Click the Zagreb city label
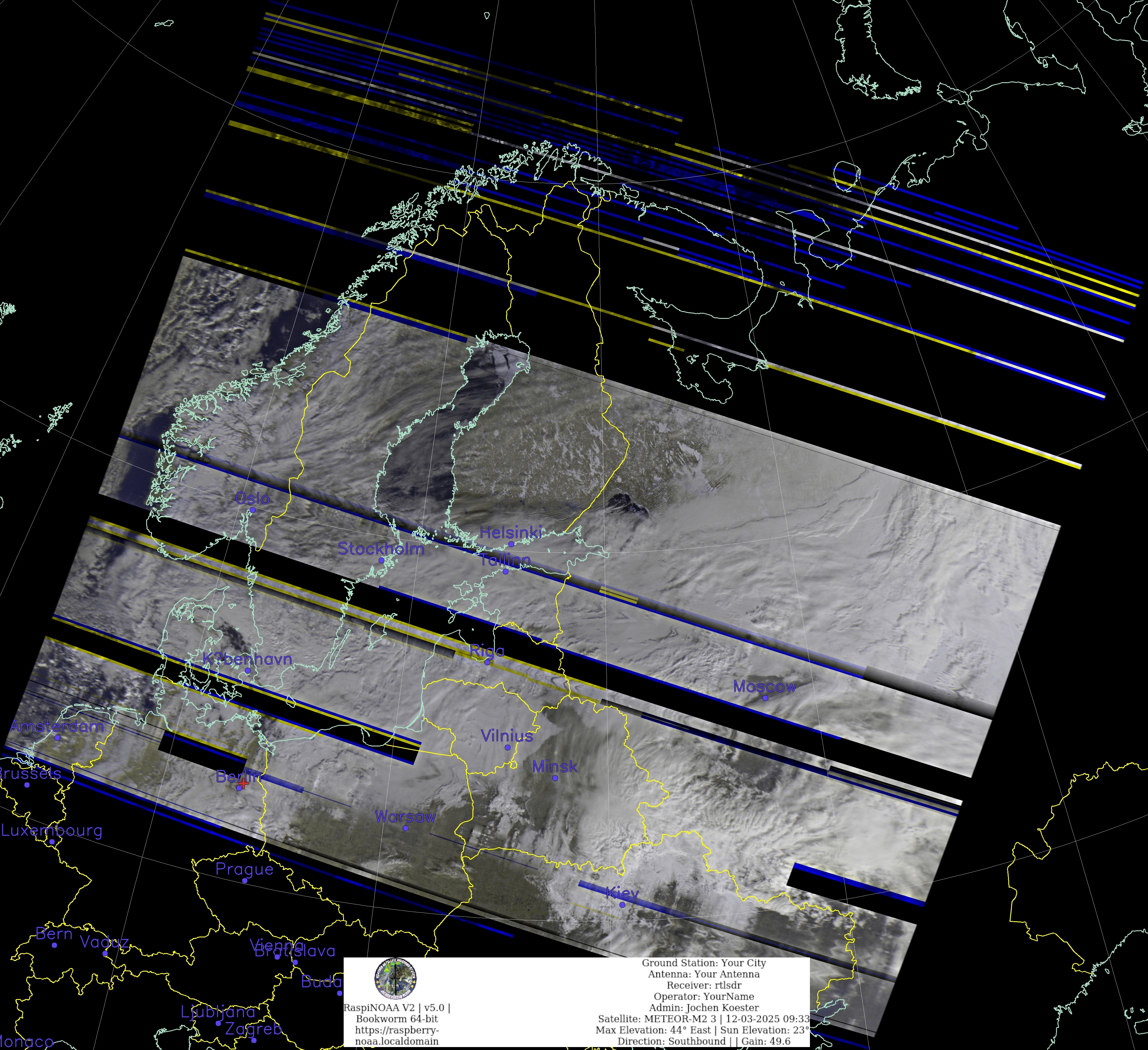Viewport: 1148px width, 1050px height. [253, 1029]
